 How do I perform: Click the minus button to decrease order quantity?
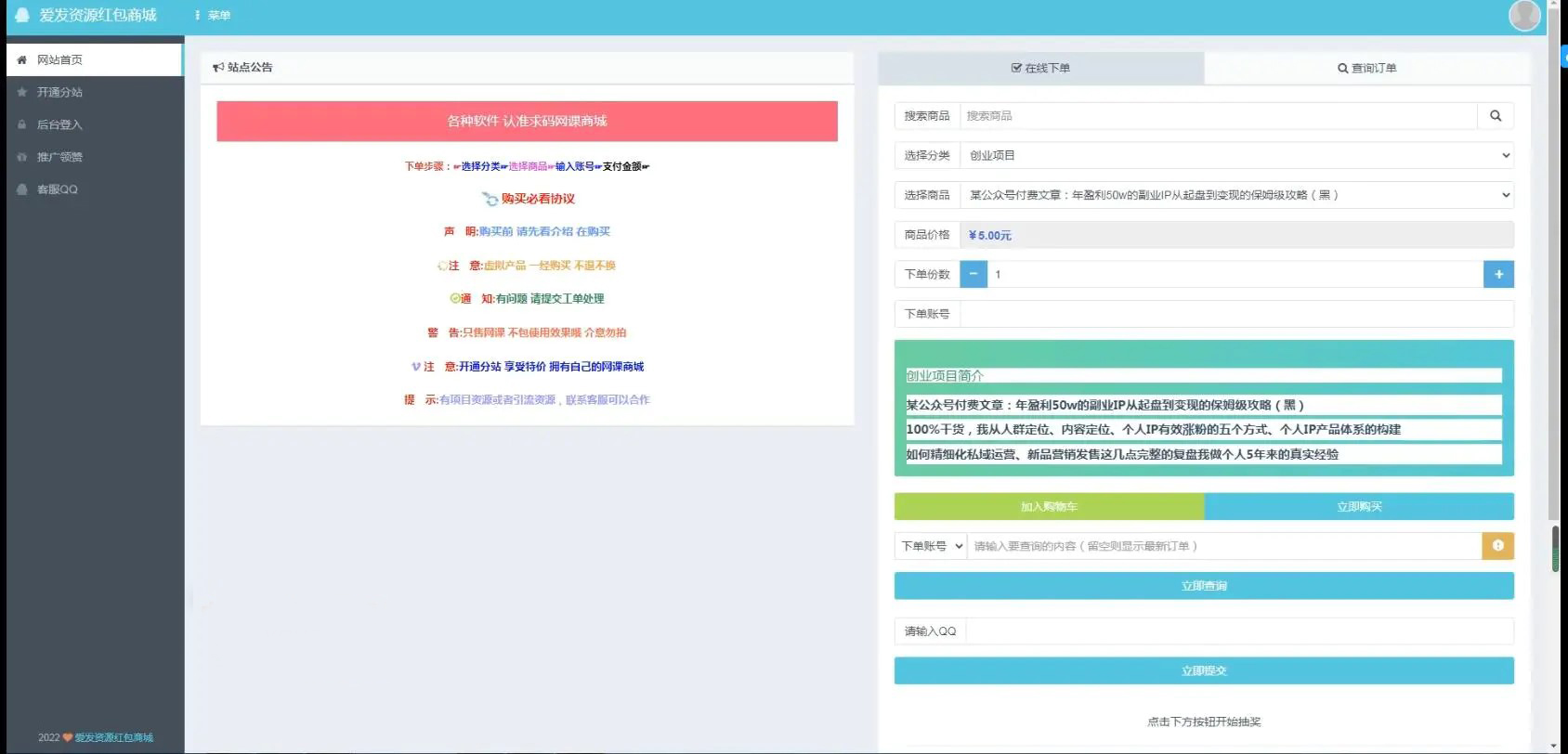(973, 274)
